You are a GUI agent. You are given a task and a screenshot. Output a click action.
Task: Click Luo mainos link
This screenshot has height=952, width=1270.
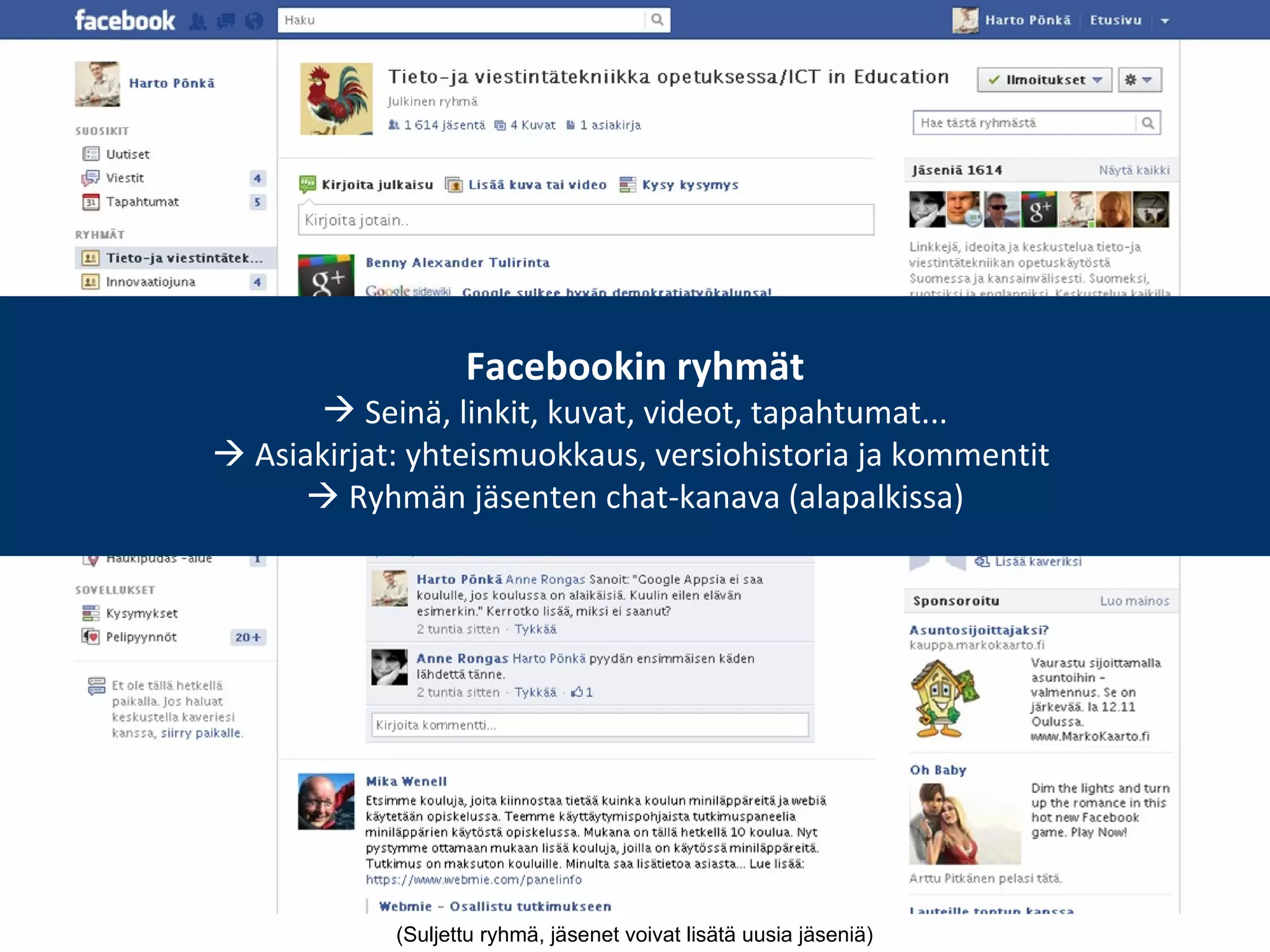[x=1134, y=601]
